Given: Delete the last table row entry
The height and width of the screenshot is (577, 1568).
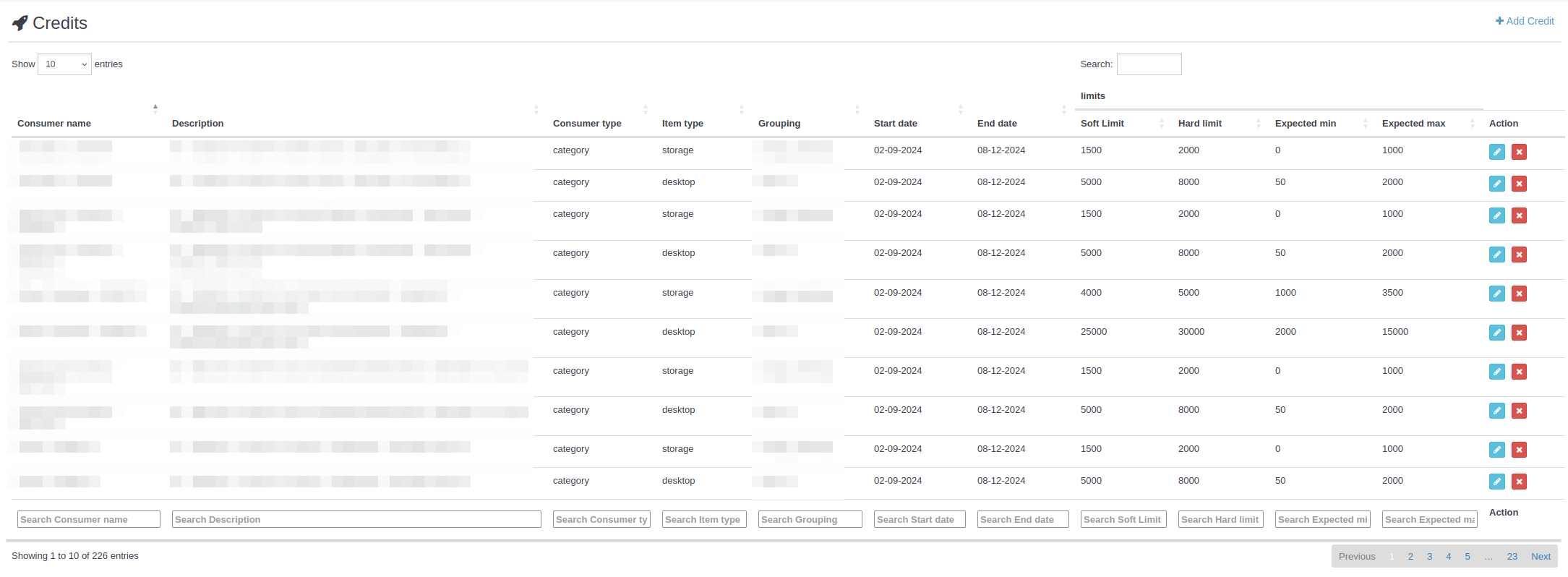Looking at the screenshot, I should point(1519,482).
